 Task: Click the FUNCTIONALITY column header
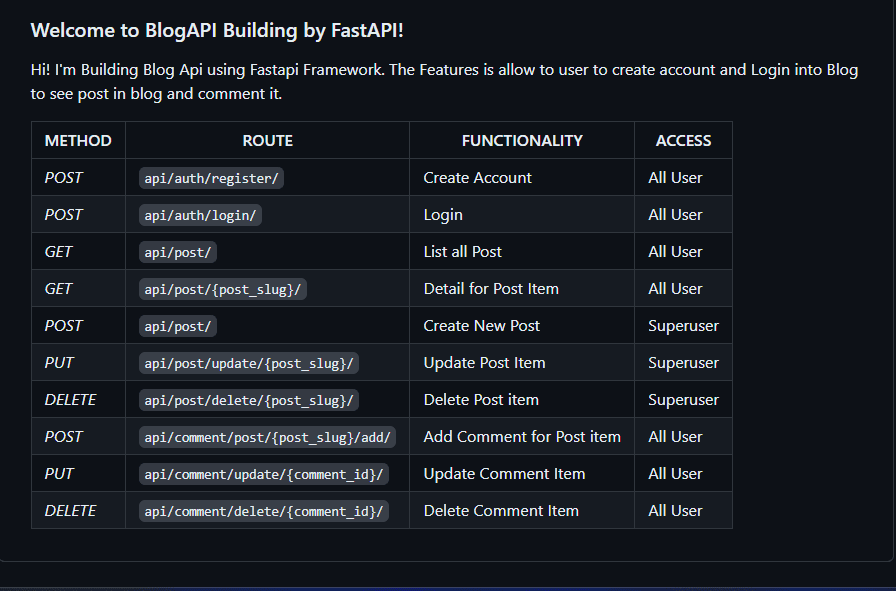[x=522, y=141]
